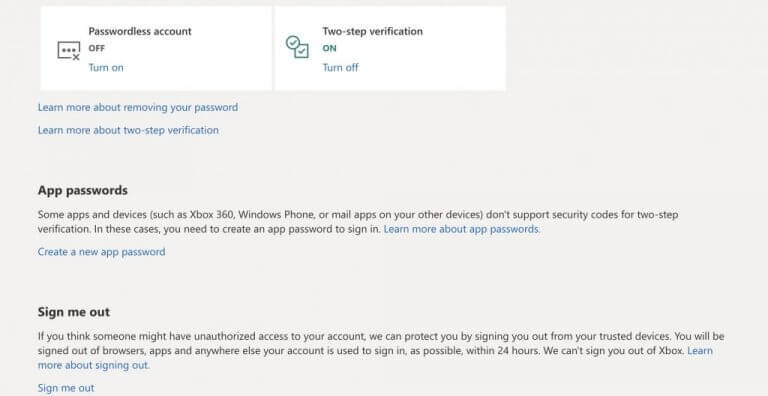
Task: Click the App passwords section heading
Action: [83, 190]
